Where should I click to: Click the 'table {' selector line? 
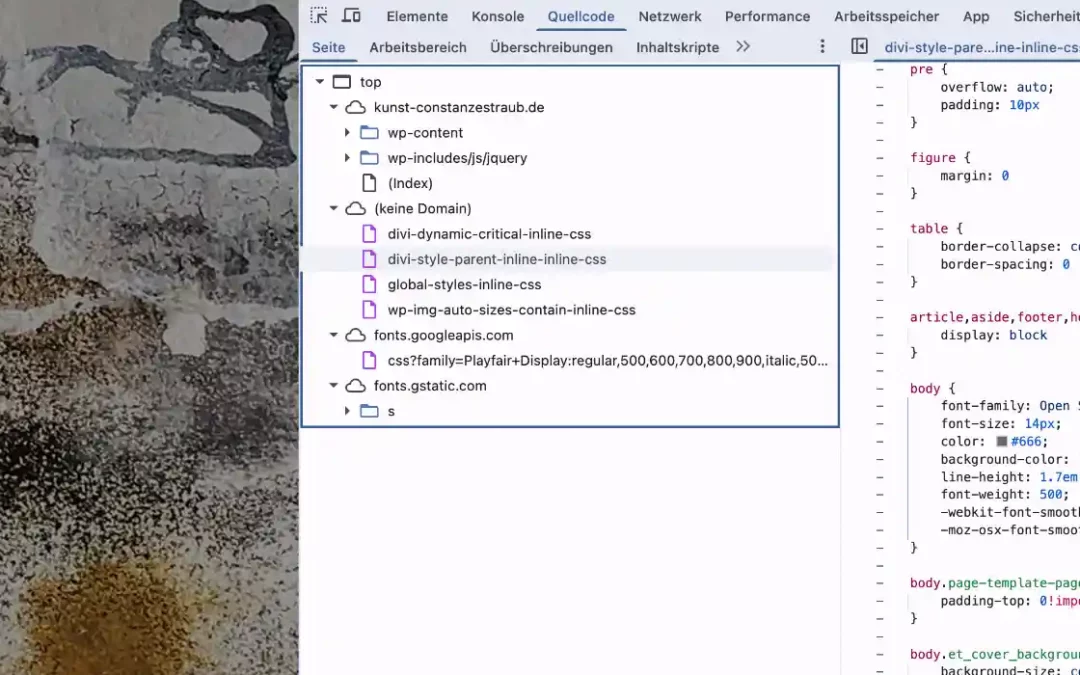(936, 229)
